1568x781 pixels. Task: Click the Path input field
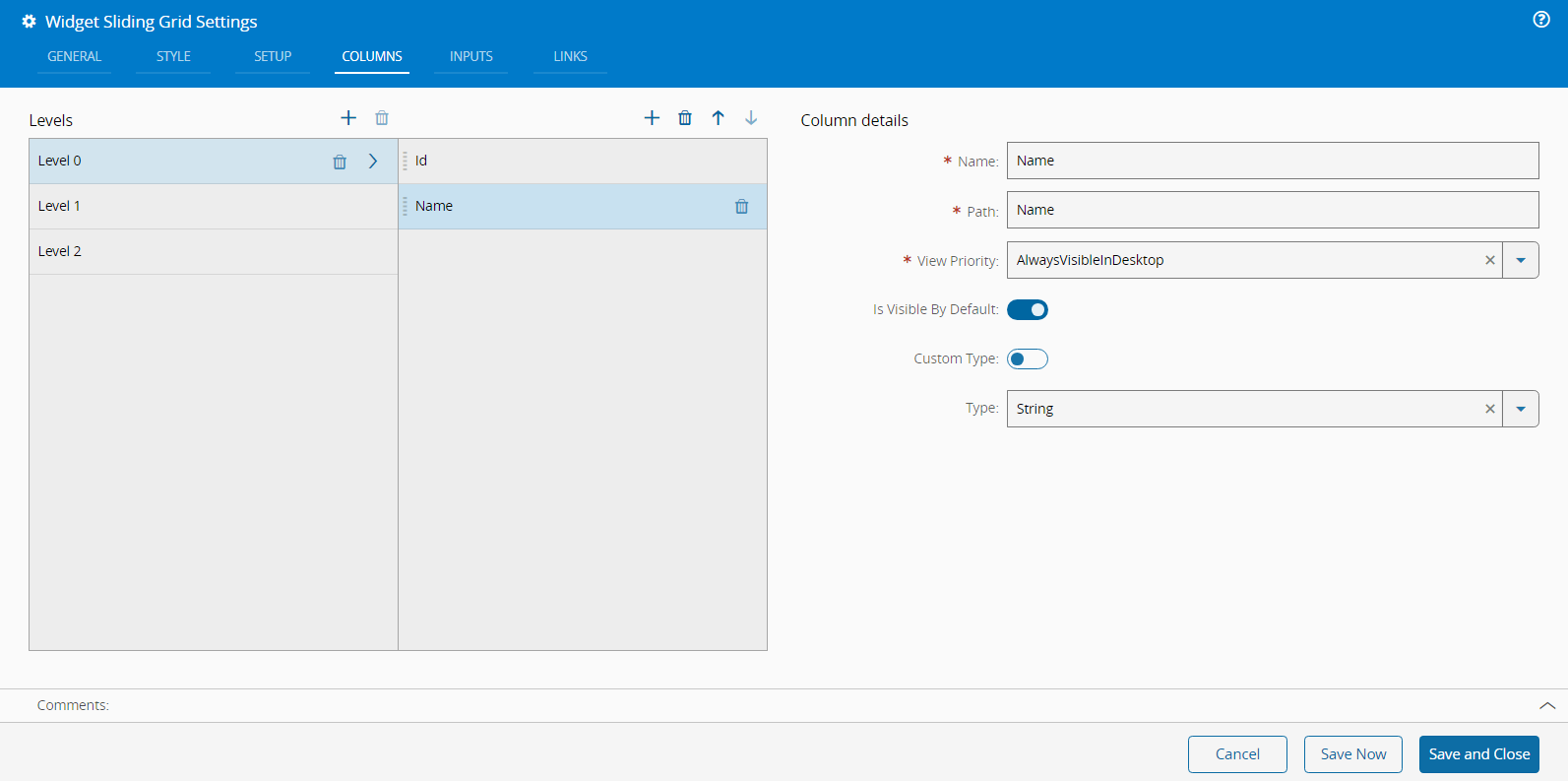tap(1272, 211)
